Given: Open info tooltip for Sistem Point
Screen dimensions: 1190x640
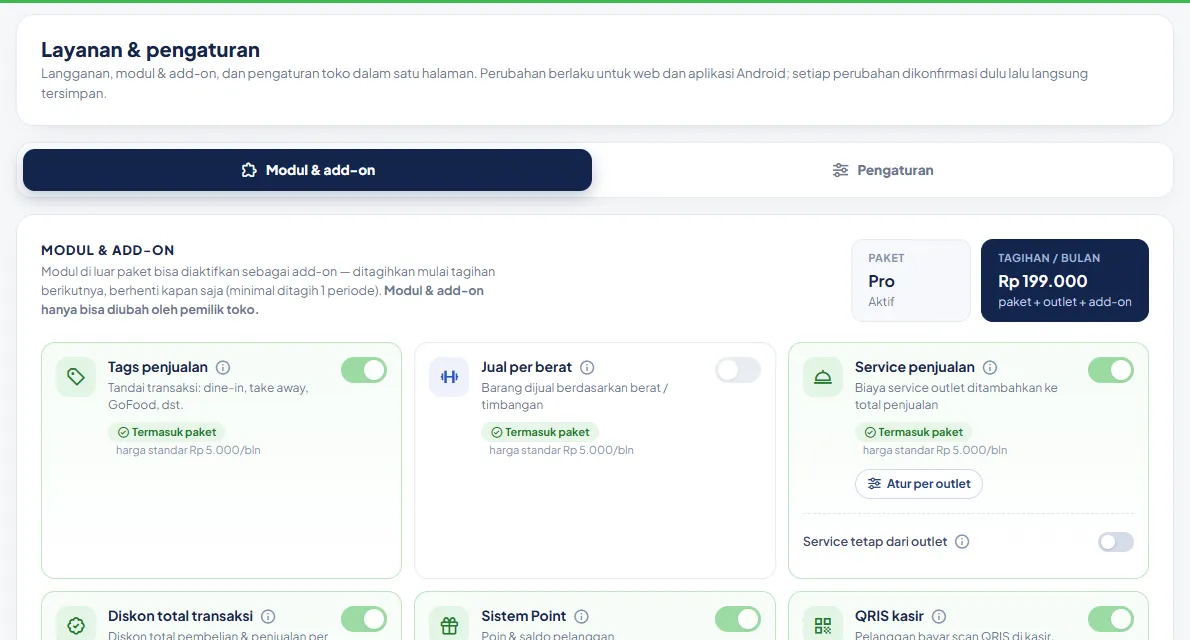Looking at the screenshot, I should [x=581, y=616].
